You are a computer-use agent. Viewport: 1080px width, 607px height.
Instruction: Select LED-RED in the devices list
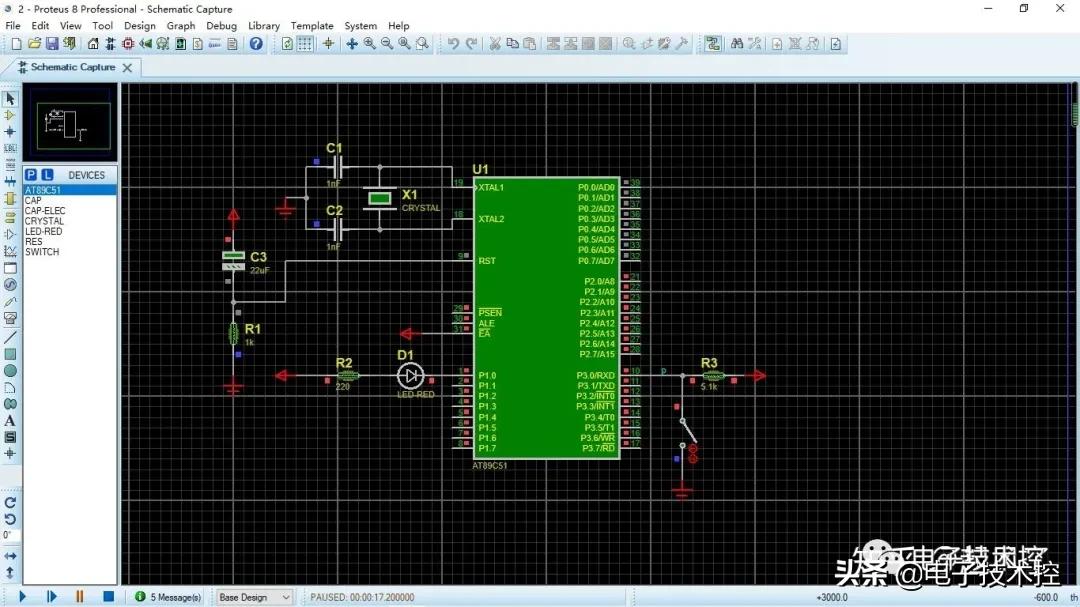pyautogui.click(x=42, y=231)
